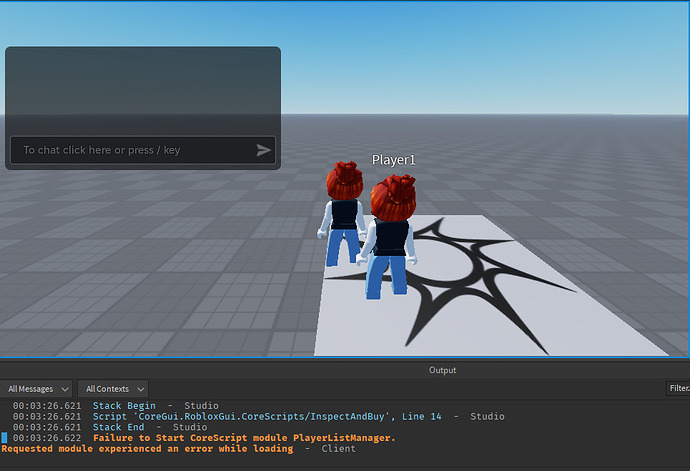The width and height of the screenshot is (690, 471).
Task: Select the front red-haired avatar
Action: click(389, 237)
